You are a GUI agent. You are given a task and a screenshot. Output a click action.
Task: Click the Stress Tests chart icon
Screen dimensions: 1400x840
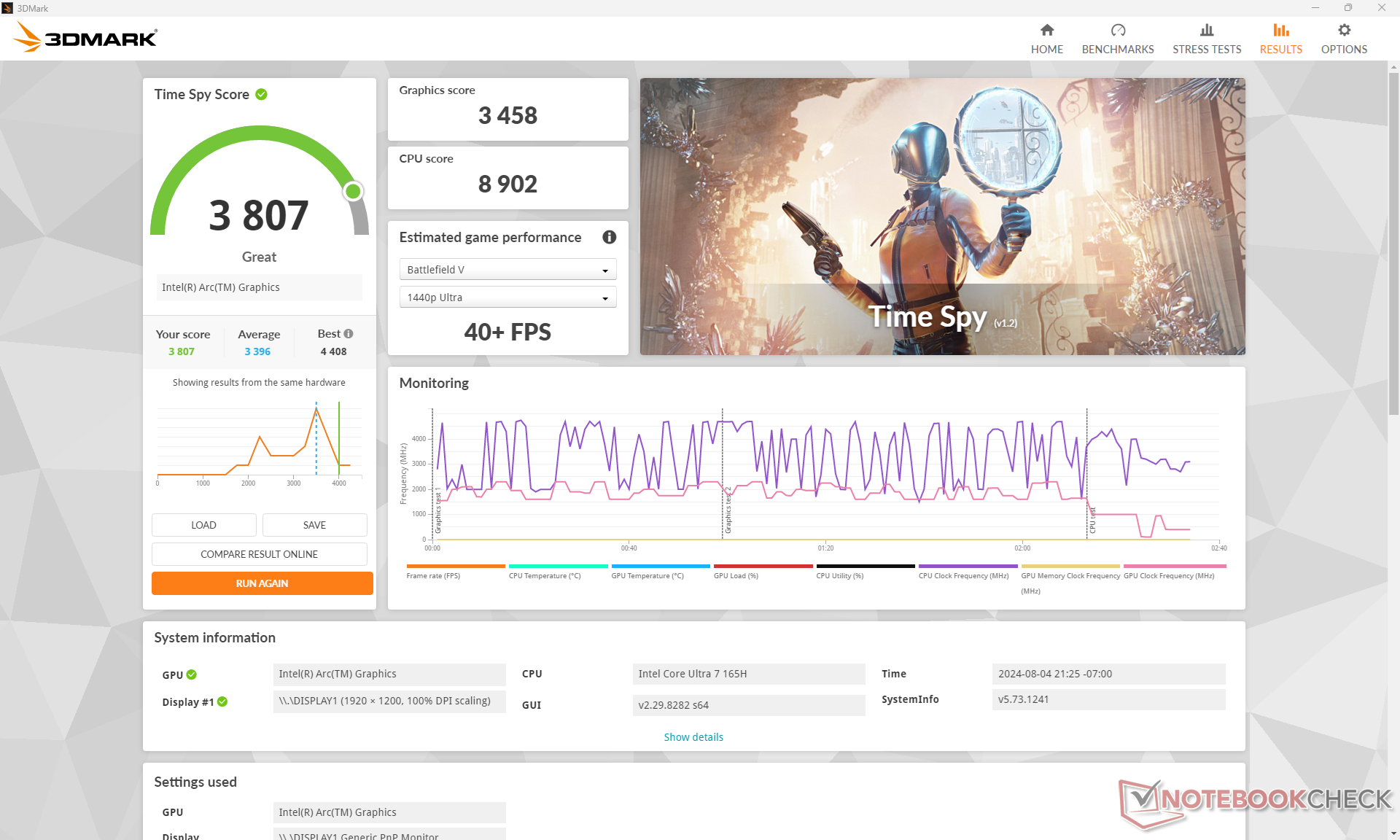pyautogui.click(x=1206, y=30)
